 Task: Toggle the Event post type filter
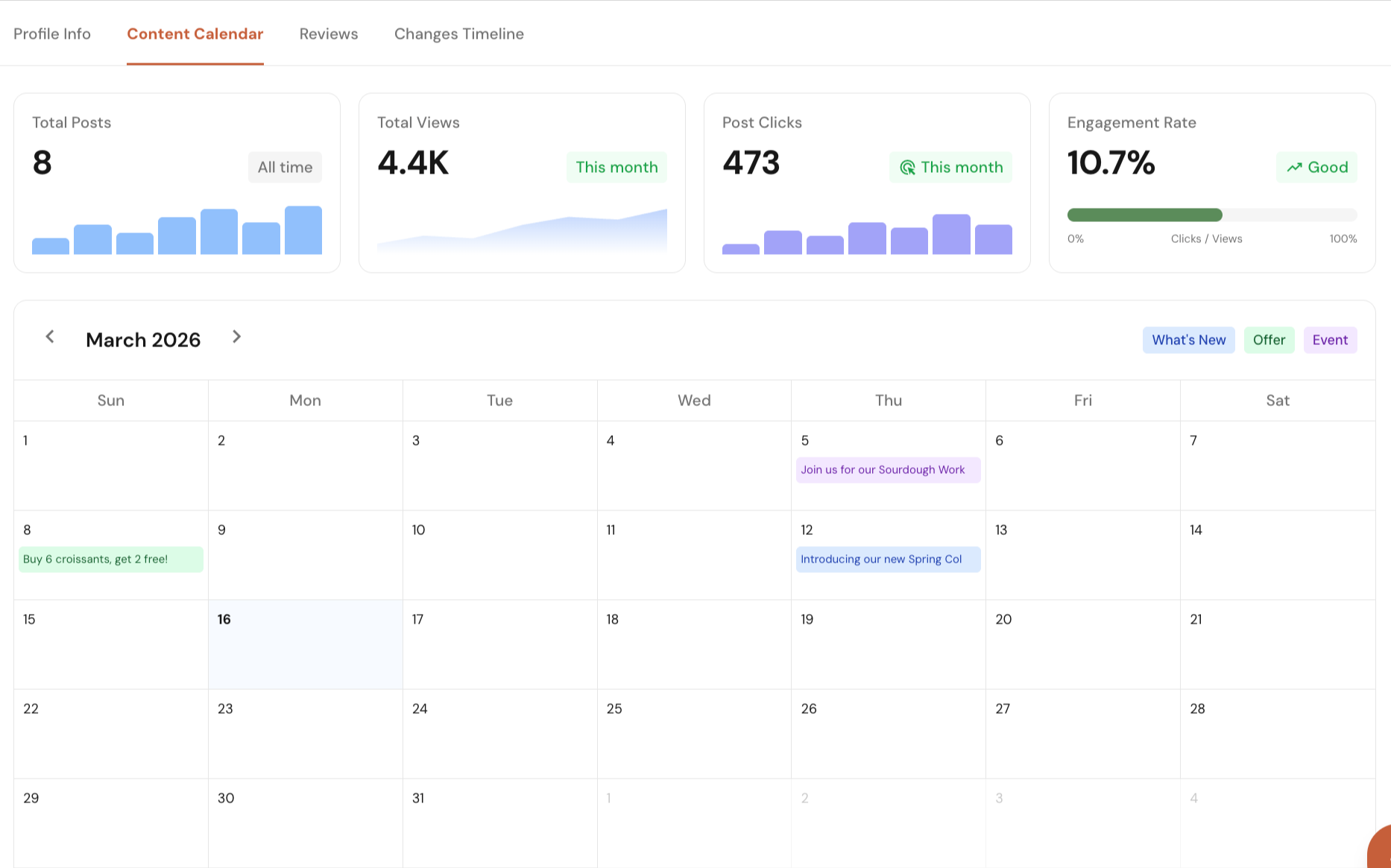click(1330, 340)
